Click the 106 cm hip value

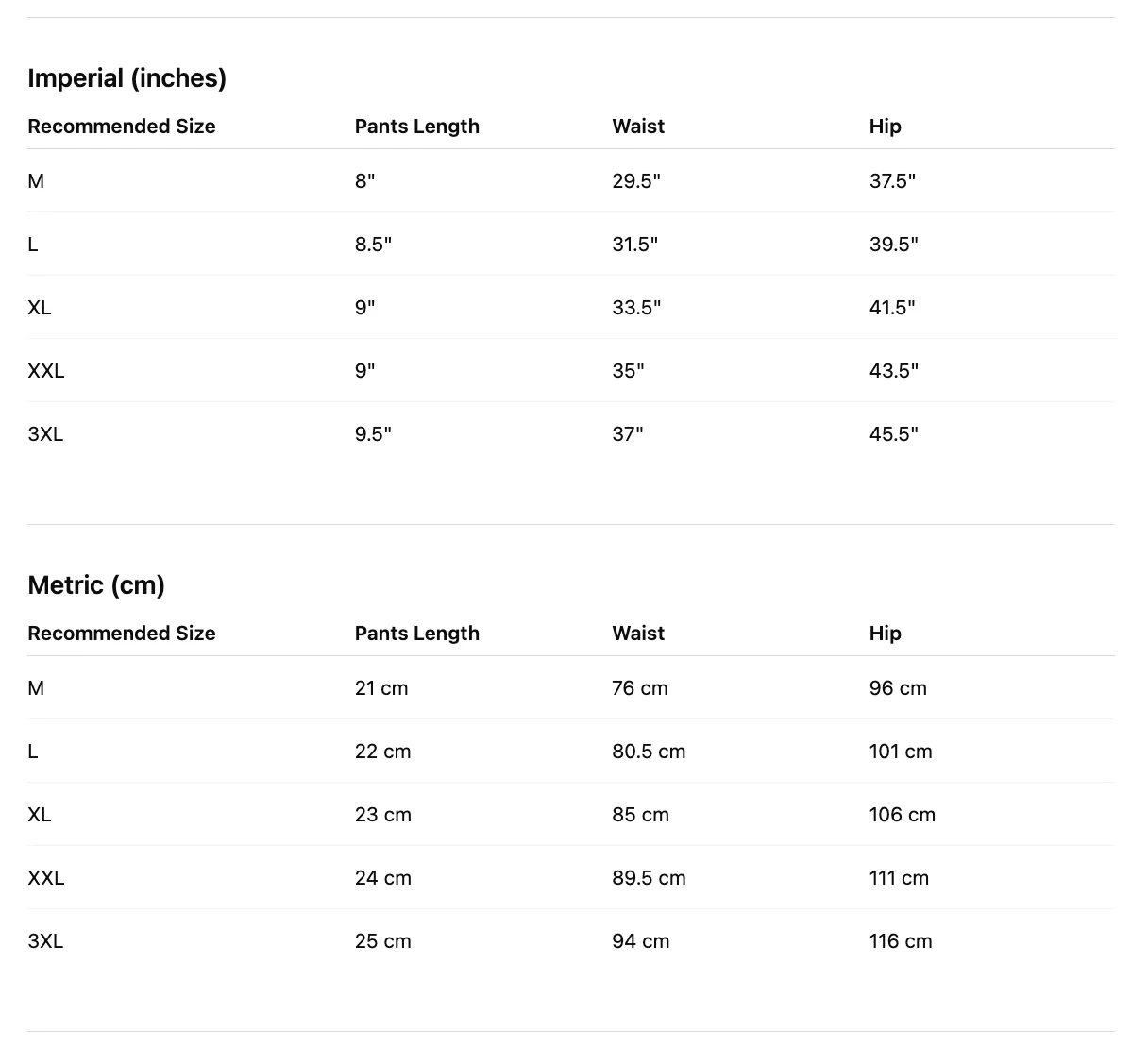coord(903,815)
